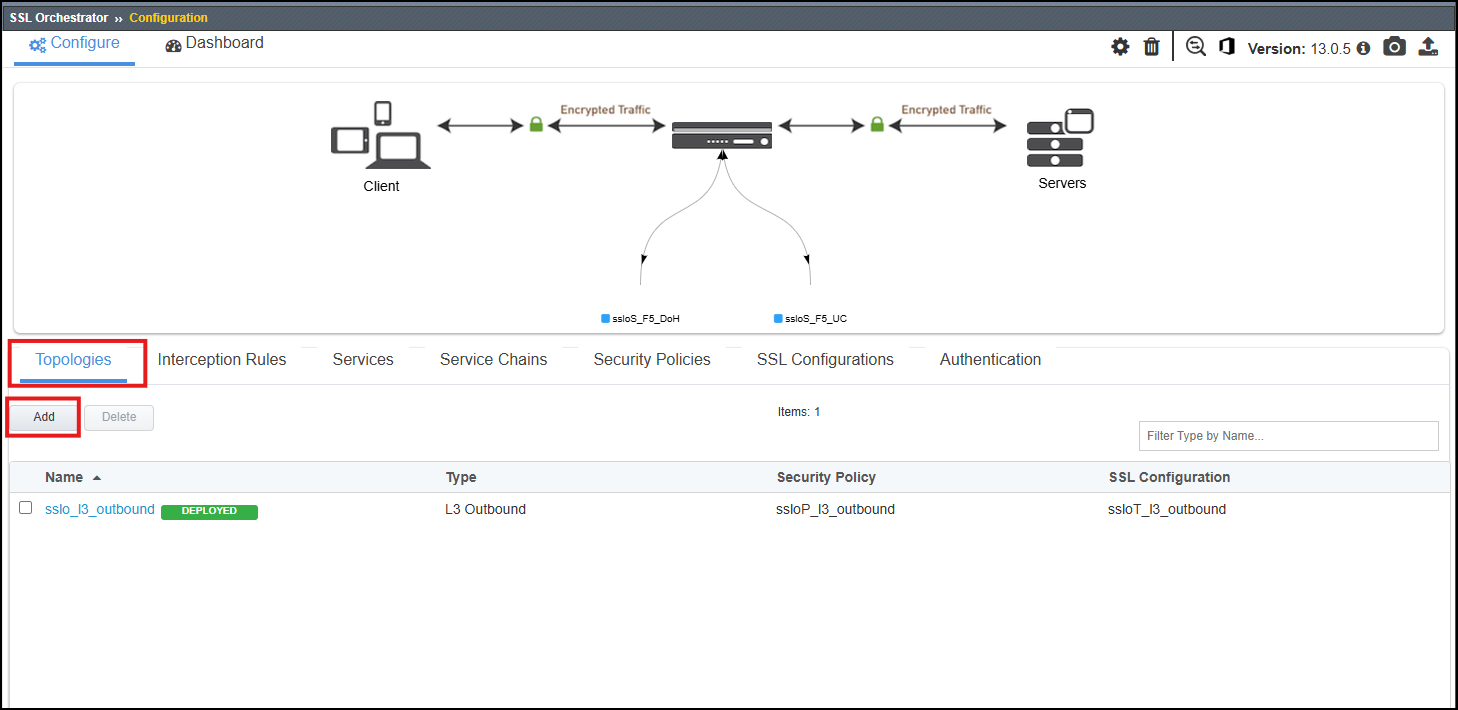This screenshot has height=710, width=1458.
Task: Click the DEPLOYED status badge
Action: point(209,511)
